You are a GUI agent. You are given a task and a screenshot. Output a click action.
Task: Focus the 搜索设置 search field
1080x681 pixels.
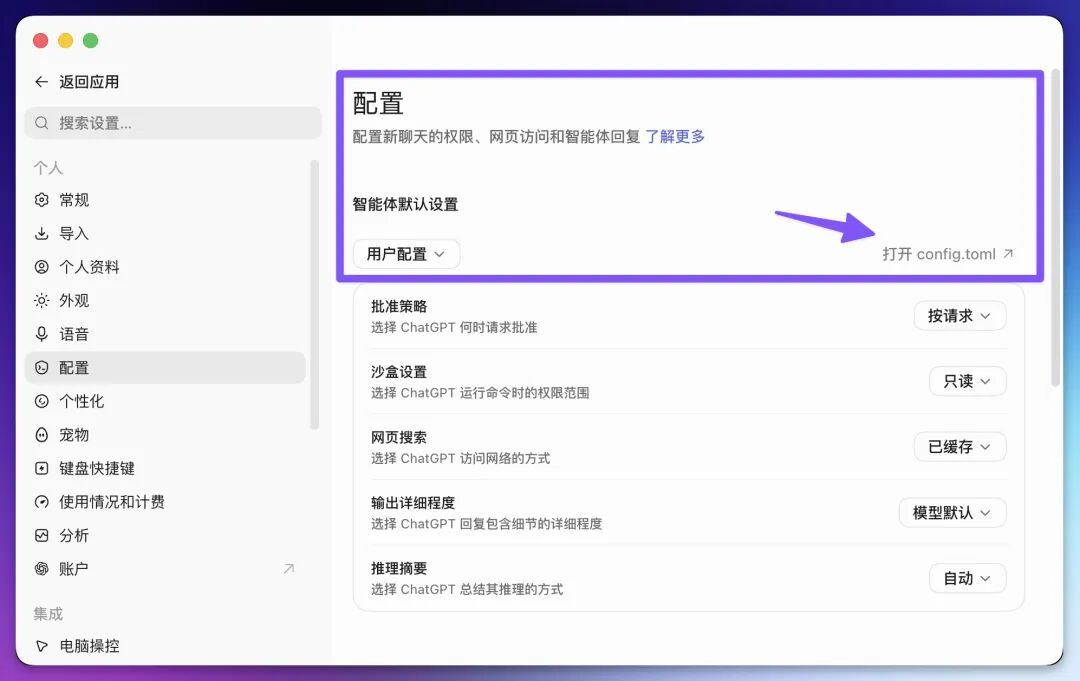click(174, 123)
